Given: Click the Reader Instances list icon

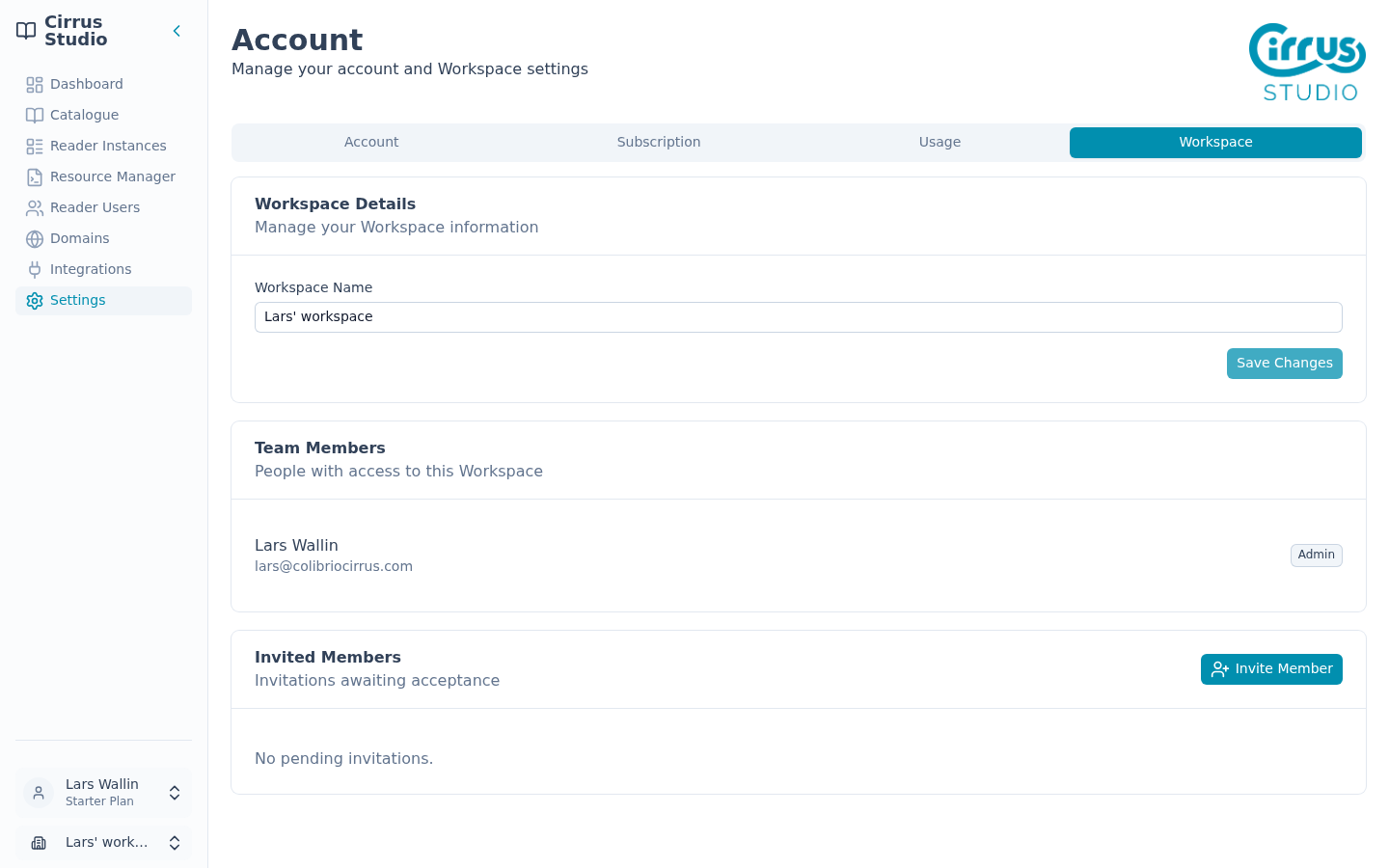Looking at the screenshot, I should (x=35, y=147).
